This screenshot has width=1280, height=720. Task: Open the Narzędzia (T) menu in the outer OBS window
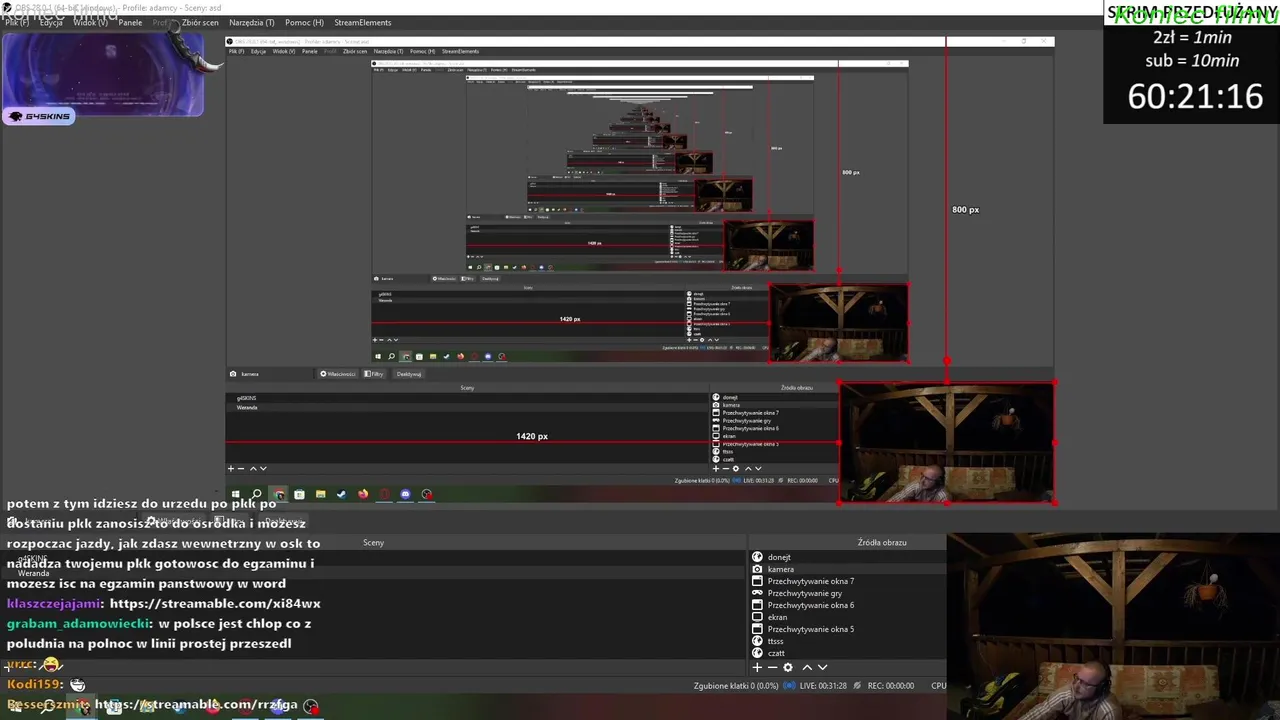[x=251, y=22]
